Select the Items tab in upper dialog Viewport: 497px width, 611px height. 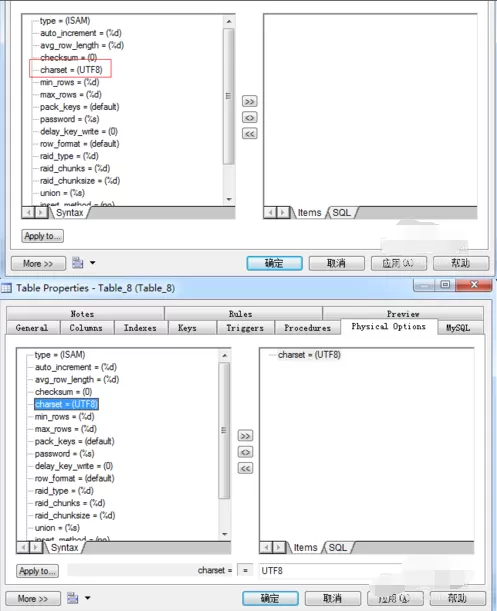pyautogui.click(x=310, y=213)
